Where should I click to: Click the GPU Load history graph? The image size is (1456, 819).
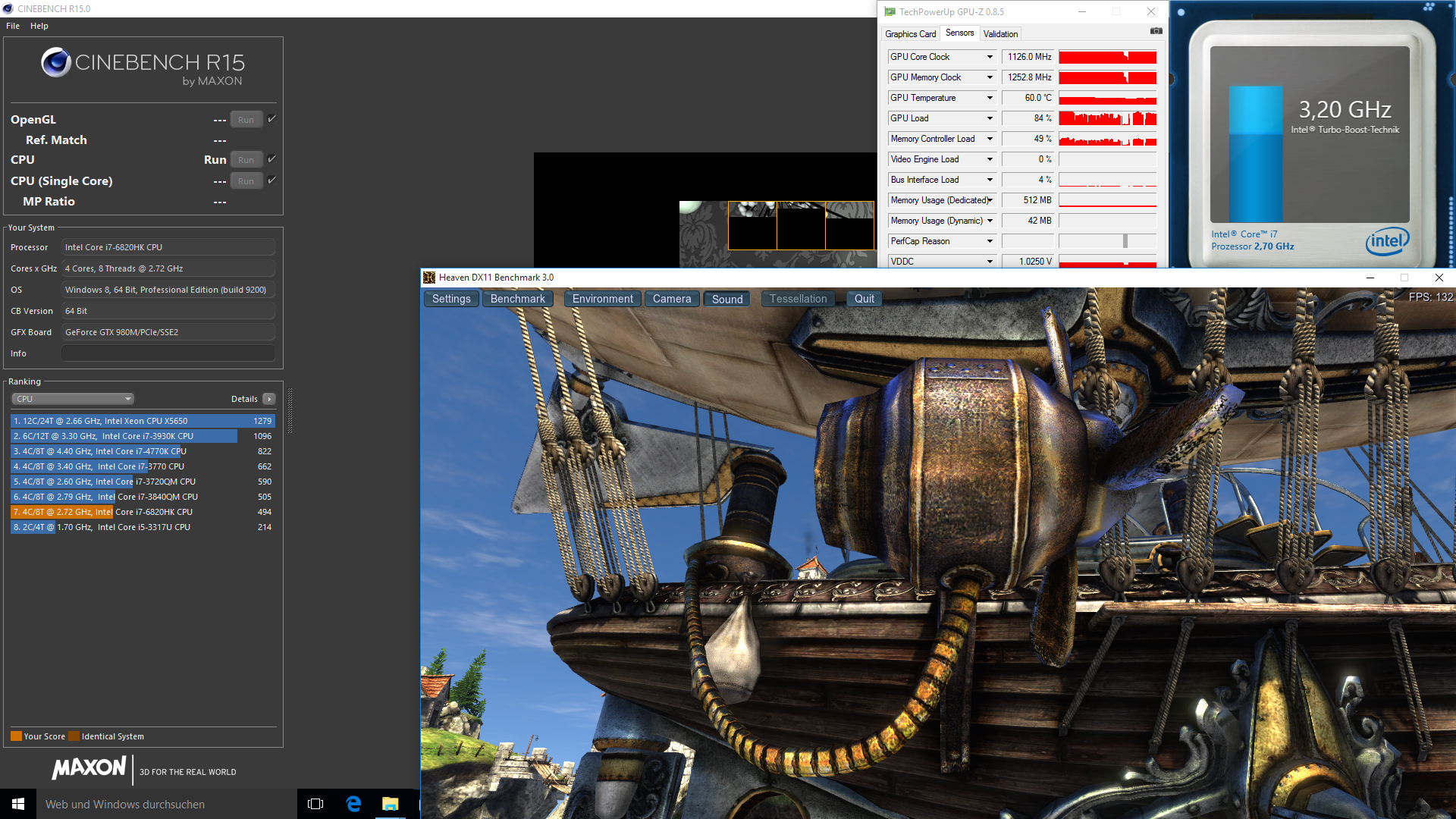click(x=1107, y=118)
